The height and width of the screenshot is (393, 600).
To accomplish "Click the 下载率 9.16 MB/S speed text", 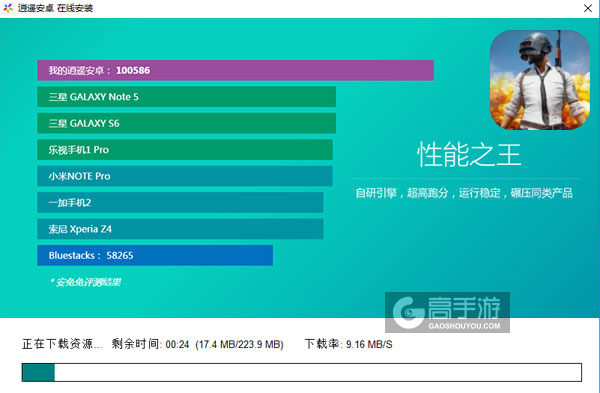I will coord(348,344).
